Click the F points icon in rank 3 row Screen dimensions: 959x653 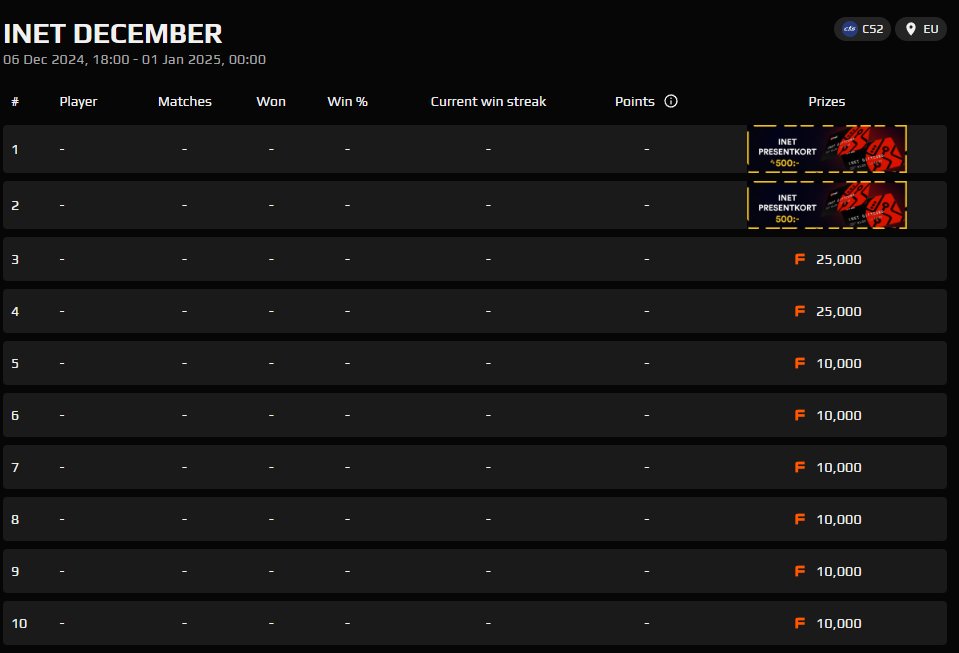click(799, 259)
